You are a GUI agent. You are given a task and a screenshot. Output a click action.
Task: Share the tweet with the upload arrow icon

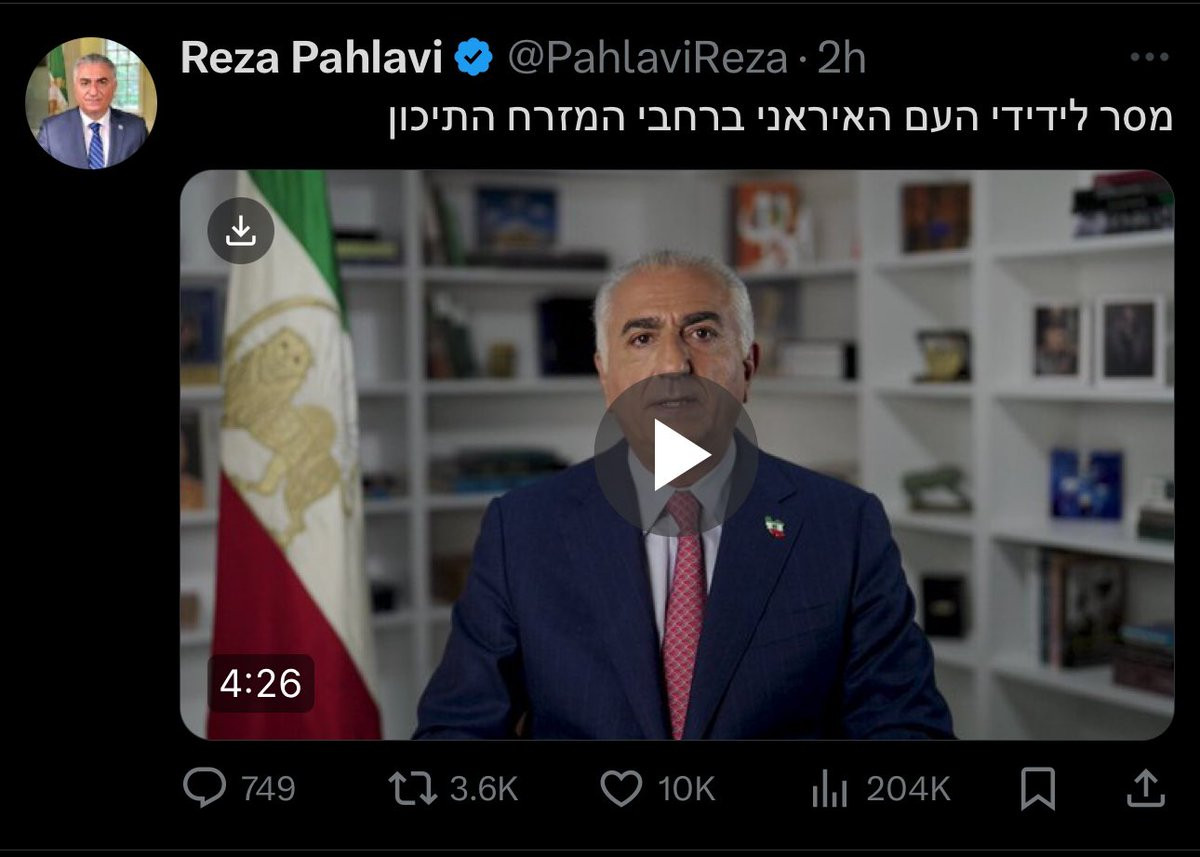click(1146, 789)
